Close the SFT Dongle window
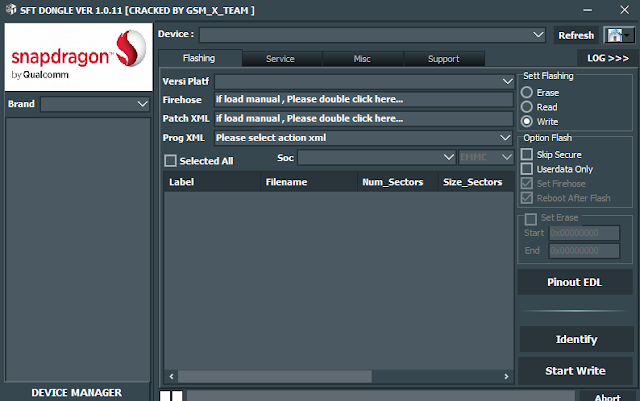The image size is (640, 401). [x=624, y=10]
